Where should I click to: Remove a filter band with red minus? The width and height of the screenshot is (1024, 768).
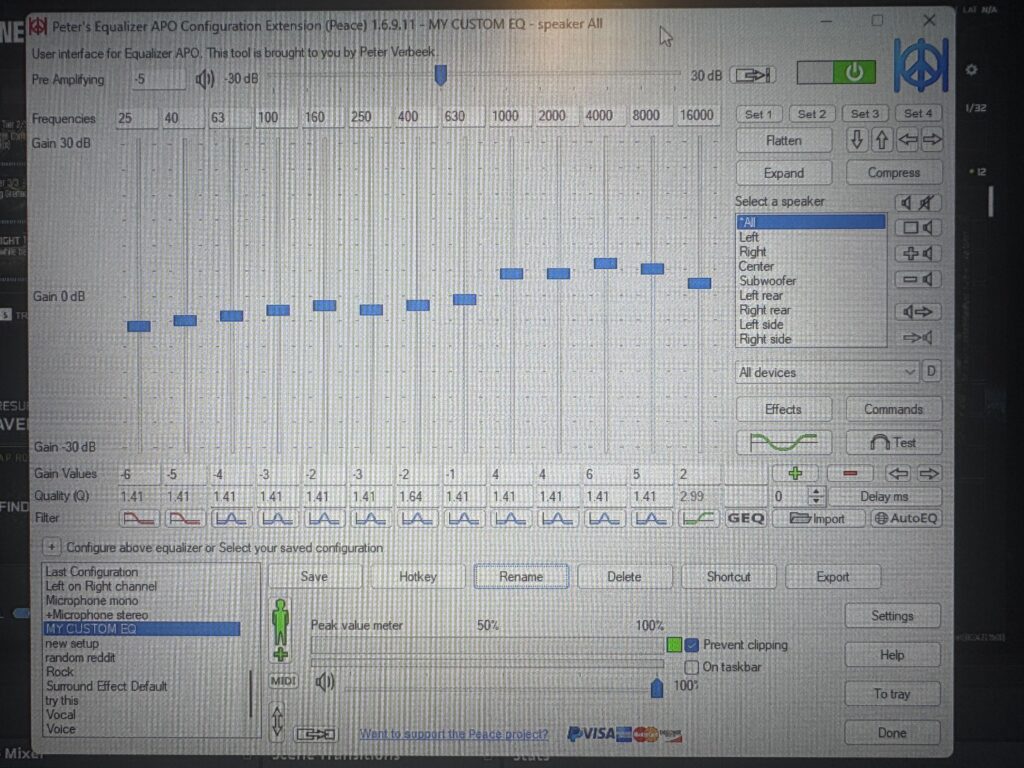tap(850, 473)
